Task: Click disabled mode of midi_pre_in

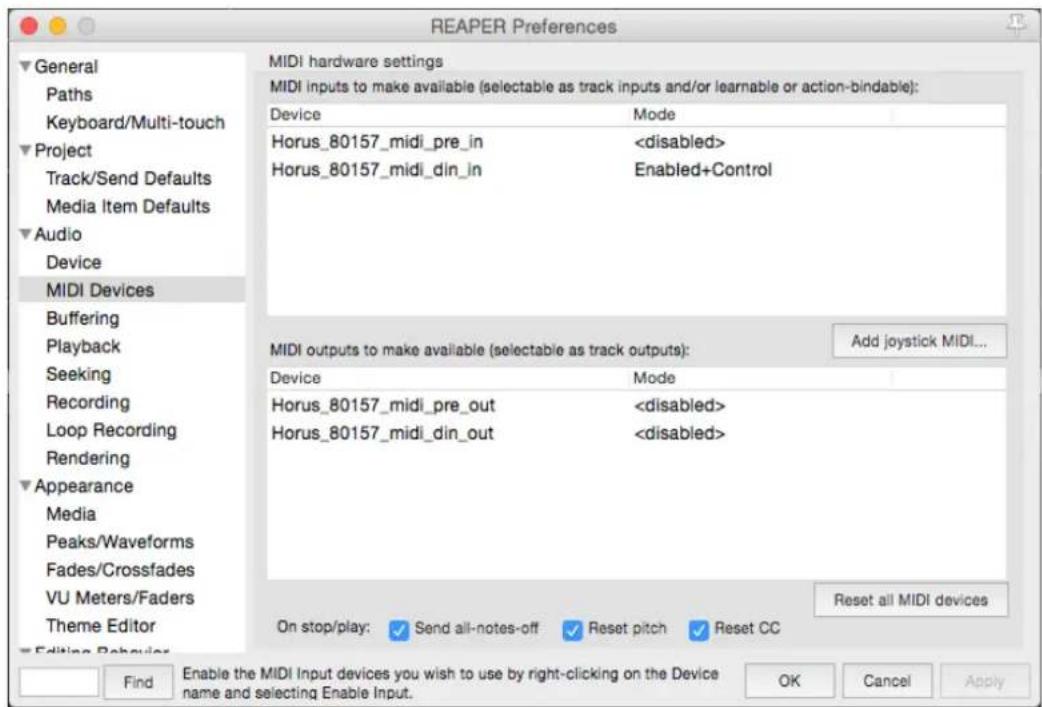Action: (679, 142)
